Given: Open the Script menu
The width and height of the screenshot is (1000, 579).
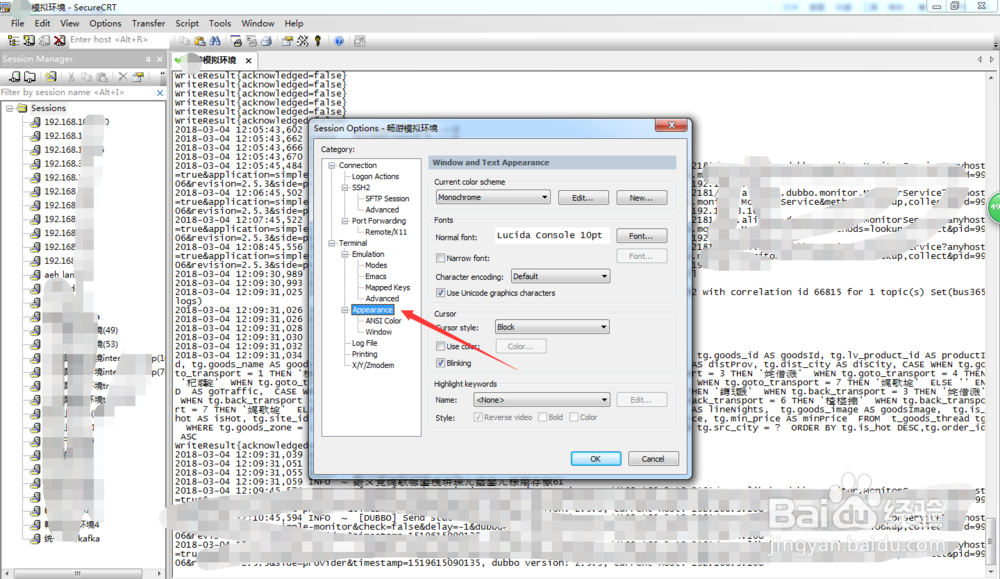Looking at the screenshot, I should click(187, 23).
